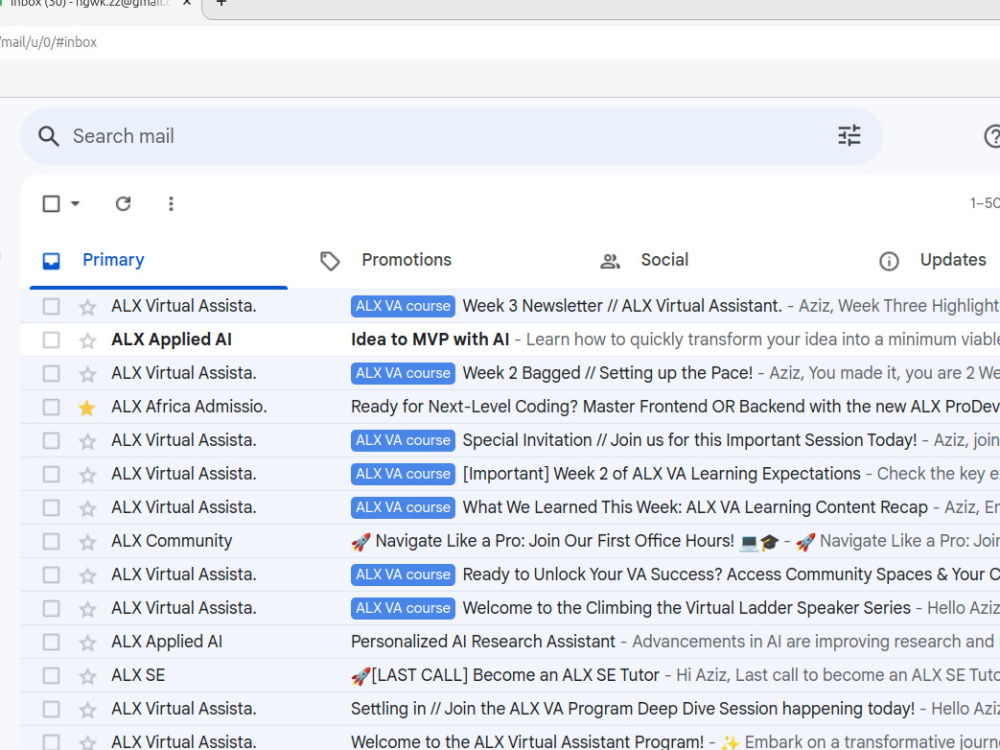Click ALX VA course label on Content Recap email

click(403, 508)
